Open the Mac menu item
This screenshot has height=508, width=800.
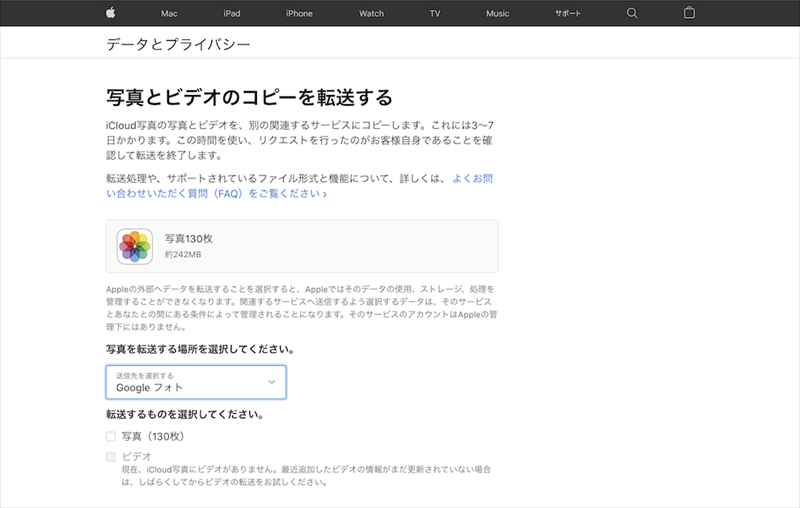coord(168,14)
